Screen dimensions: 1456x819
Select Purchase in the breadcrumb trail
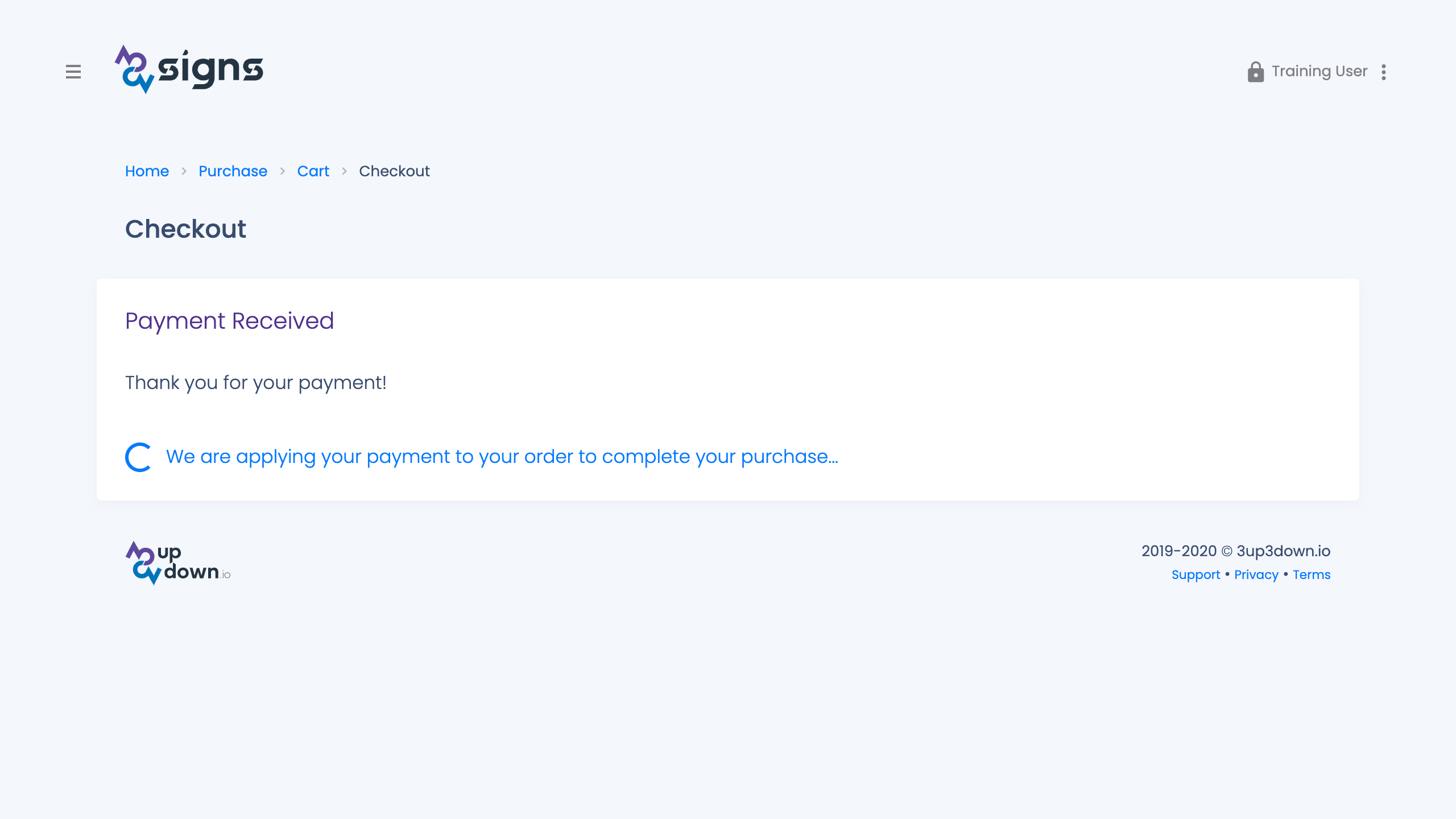pyautogui.click(x=233, y=171)
